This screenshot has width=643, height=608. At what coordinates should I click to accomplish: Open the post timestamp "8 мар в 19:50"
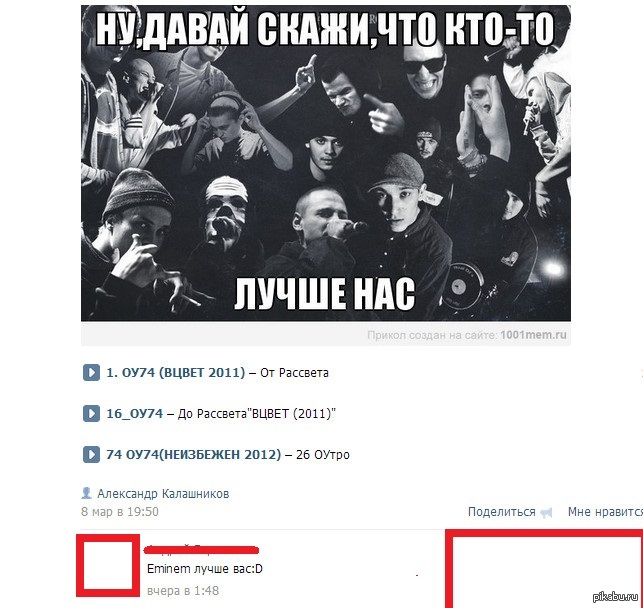pos(120,512)
